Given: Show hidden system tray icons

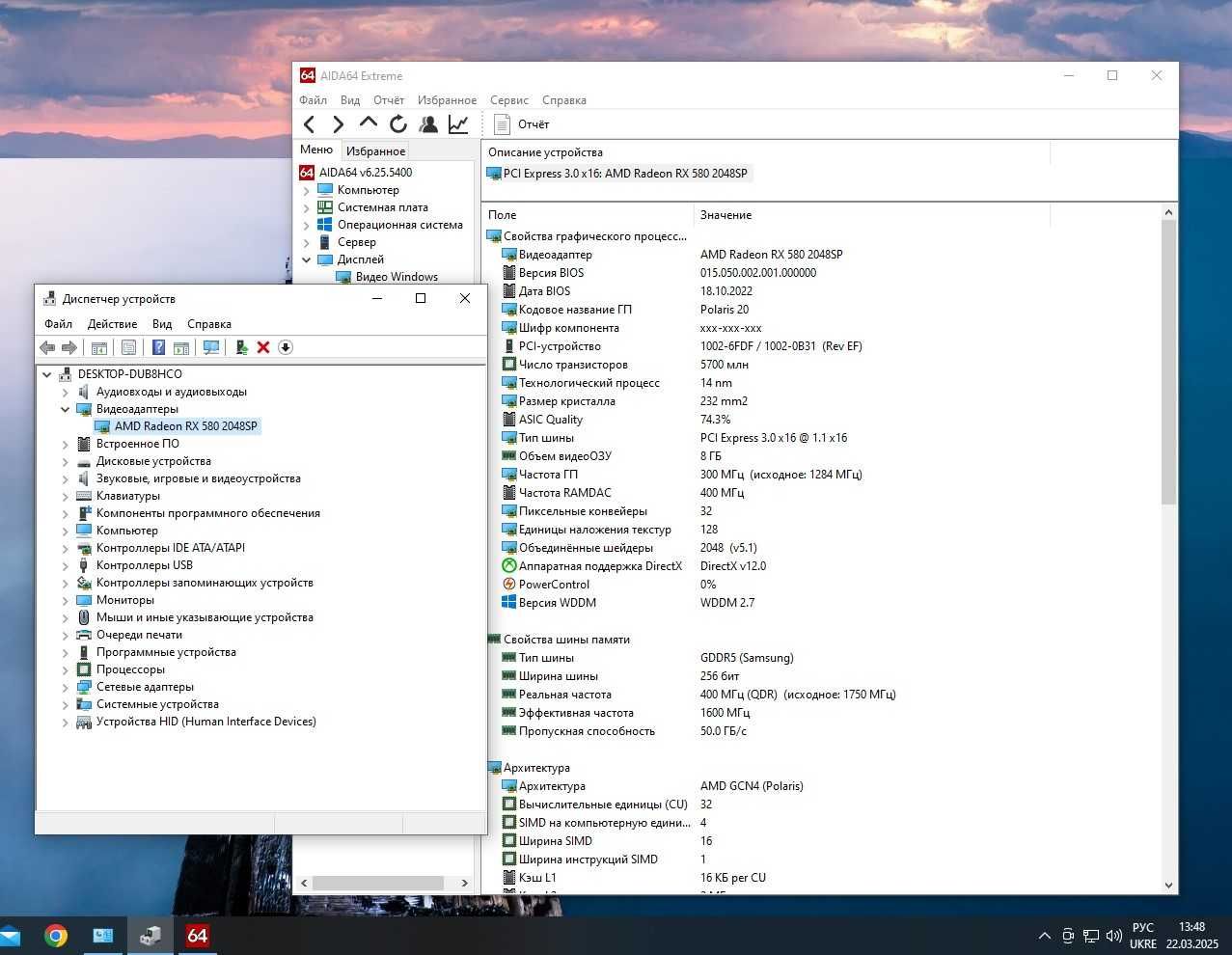Looking at the screenshot, I should coord(1044,936).
